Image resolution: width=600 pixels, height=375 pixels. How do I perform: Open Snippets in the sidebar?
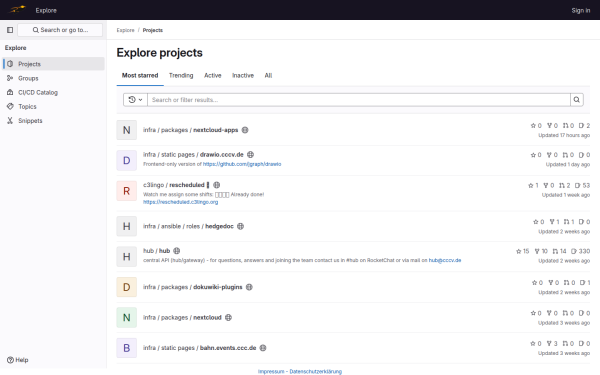click(x=54, y=121)
